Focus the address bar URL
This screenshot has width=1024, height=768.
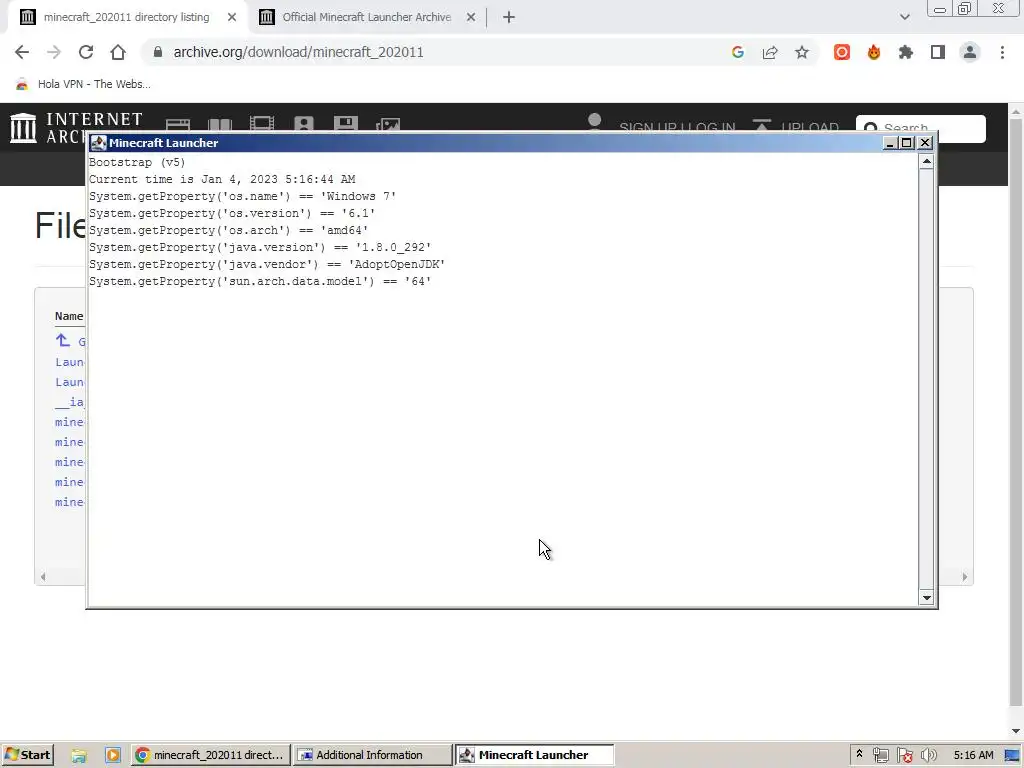pyautogui.click(x=298, y=52)
